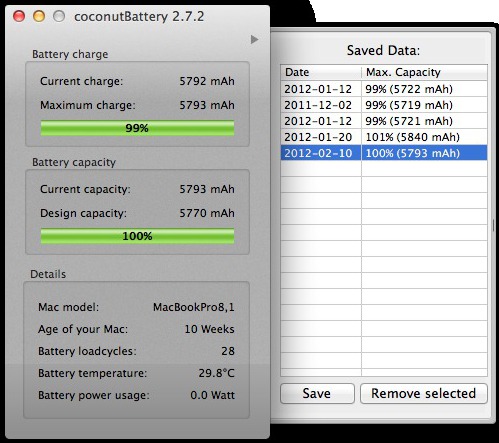Click Remove selected button
Viewport: 499px width, 443px height.
(x=424, y=393)
